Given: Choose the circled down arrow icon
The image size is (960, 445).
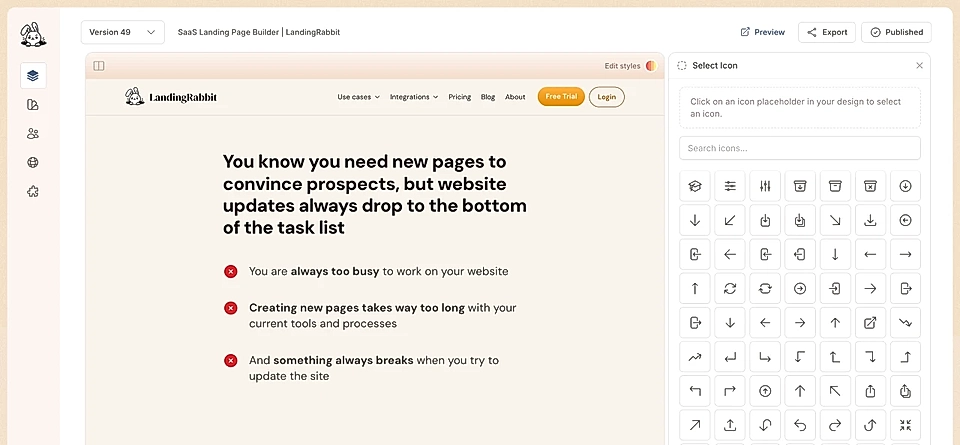Looking at the screenshot, I should [x=906, y=186].
